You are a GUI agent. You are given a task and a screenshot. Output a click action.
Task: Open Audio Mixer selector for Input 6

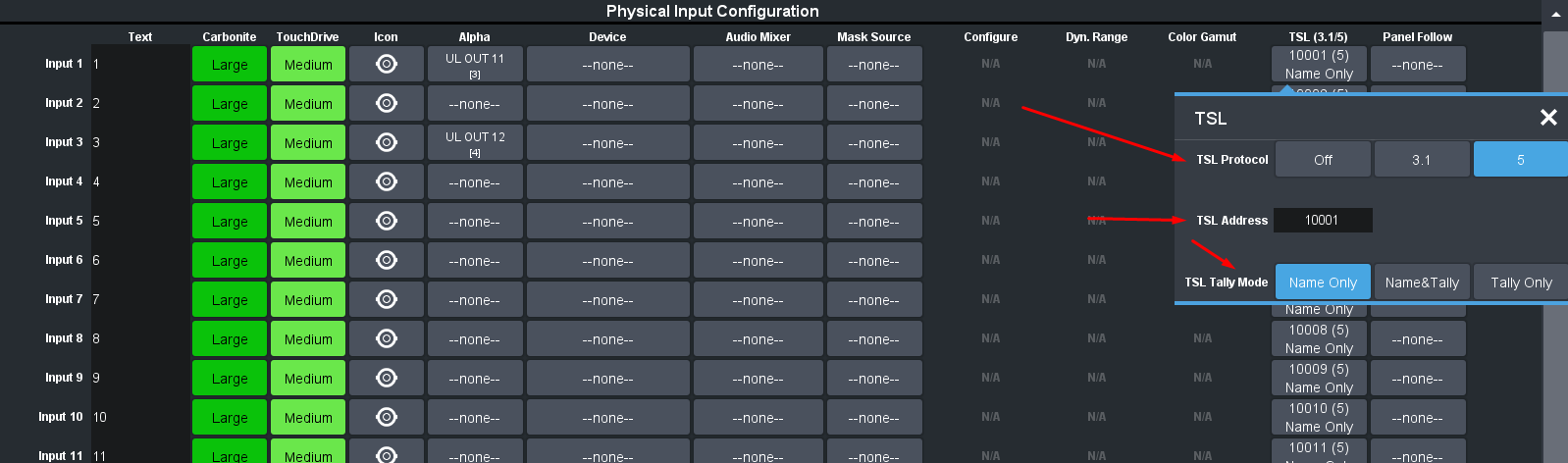click(758, 261)
